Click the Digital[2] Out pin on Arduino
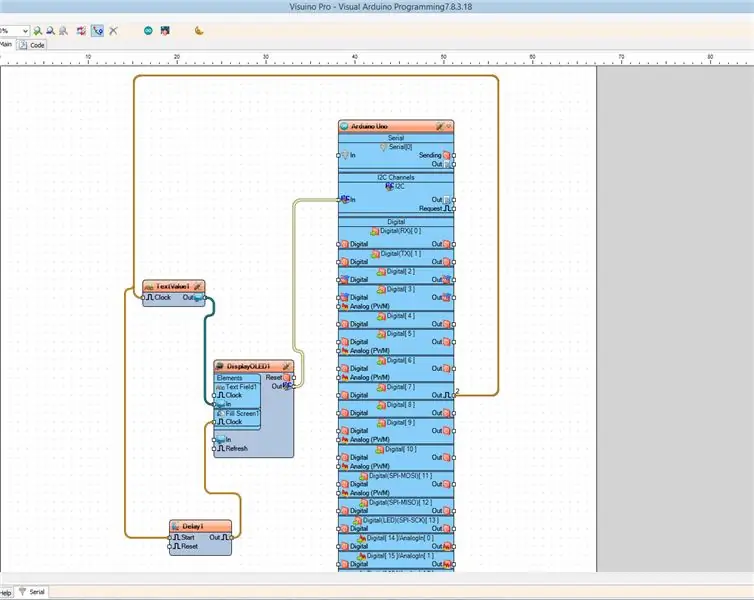This screenshot has height=600, width=754. pos(453,280)
